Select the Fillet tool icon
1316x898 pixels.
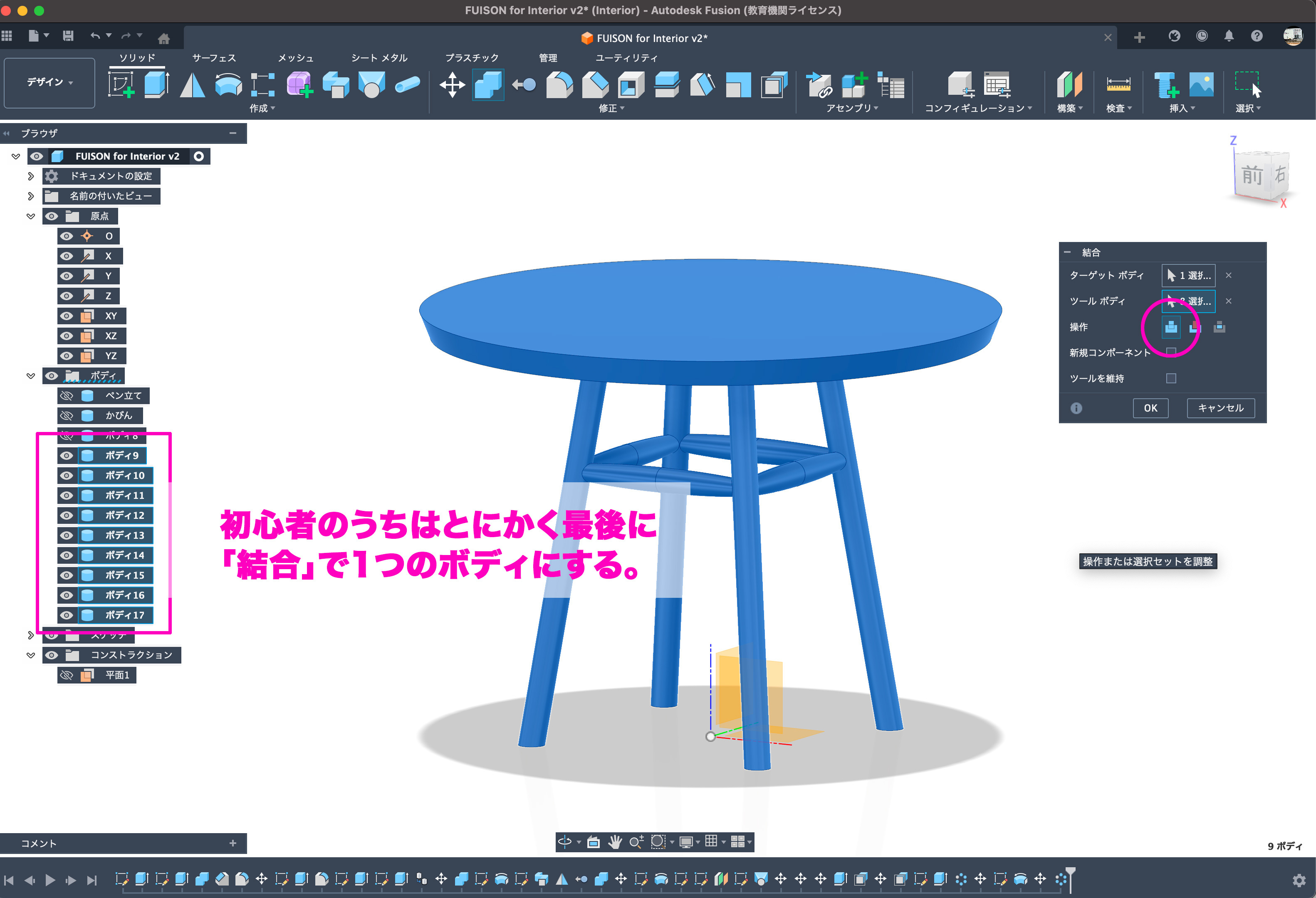[559, 86]
